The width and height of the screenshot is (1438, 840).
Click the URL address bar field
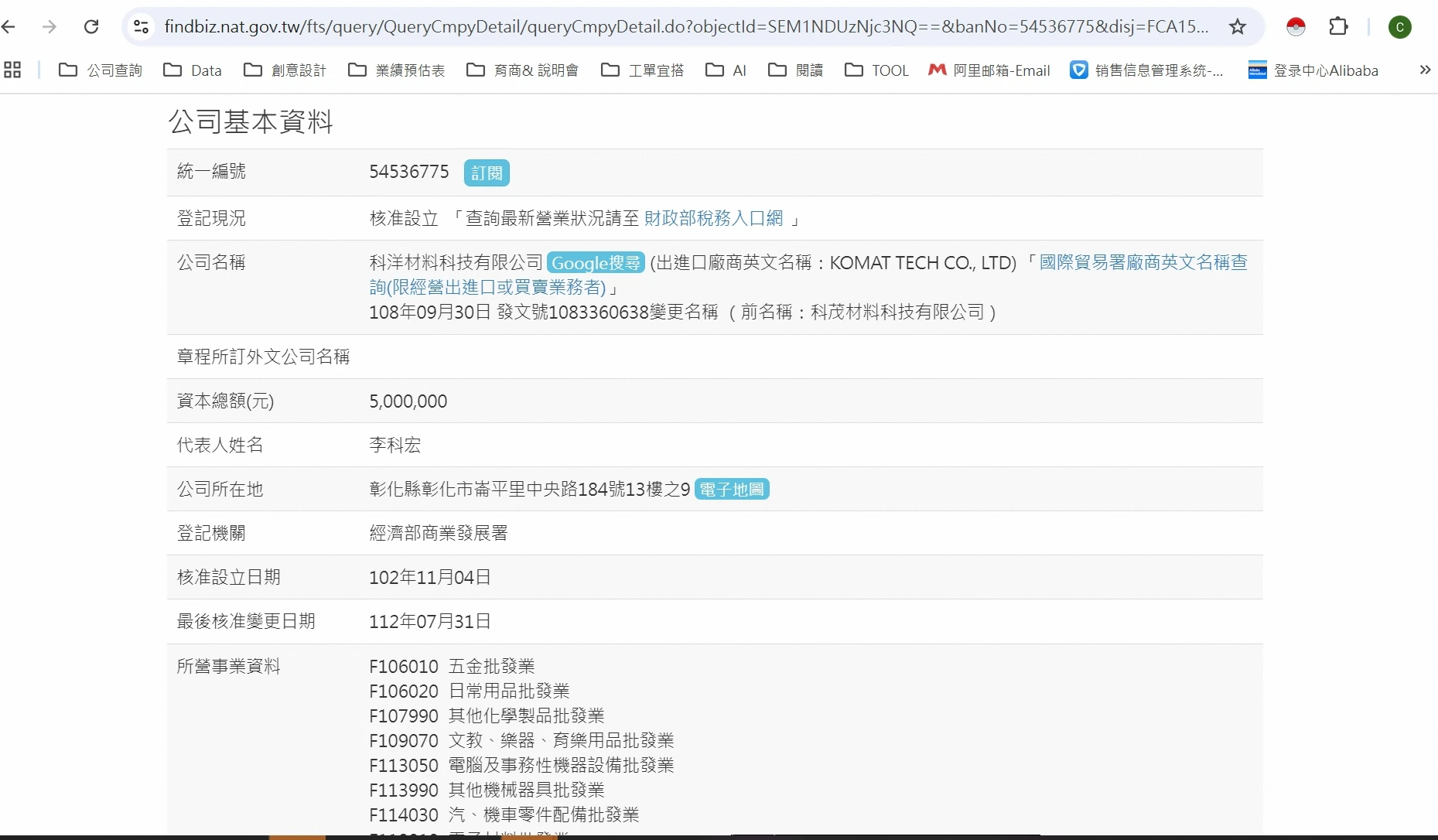point(681,27)
